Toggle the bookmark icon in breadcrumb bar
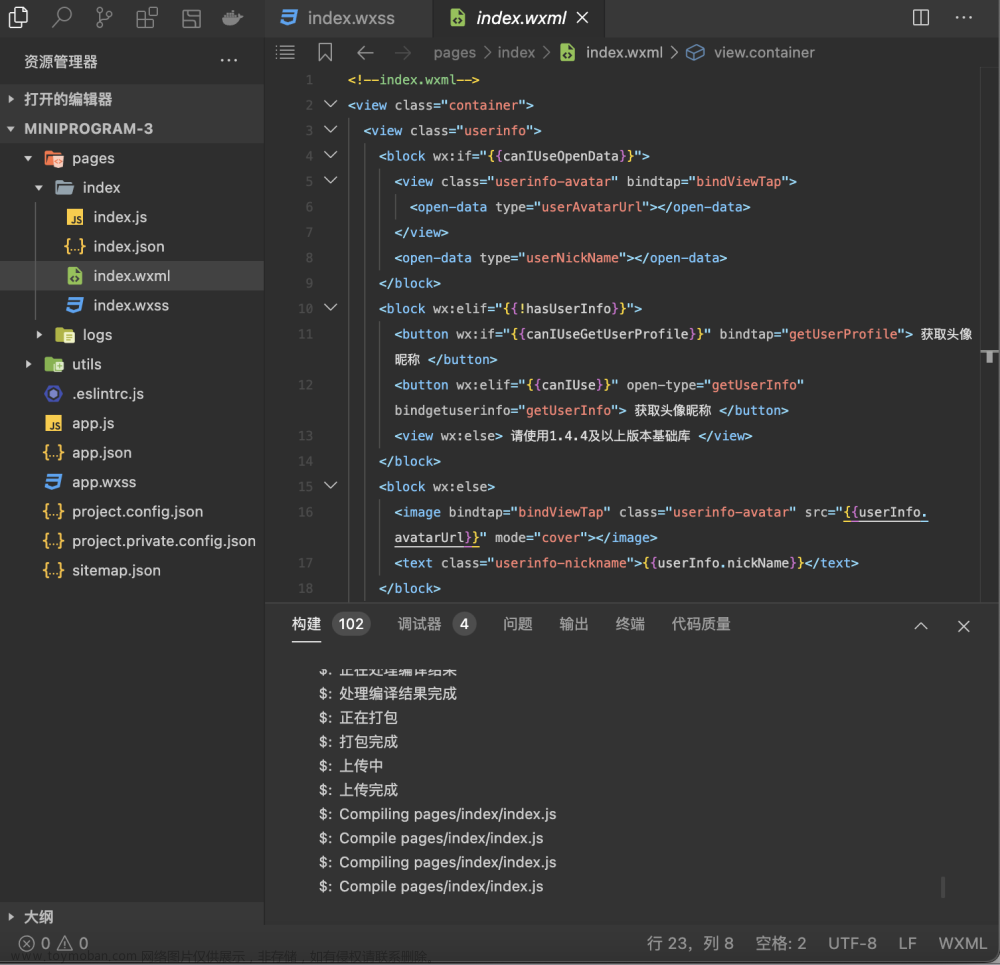Image resolution: width=1000 pixels, height=965 pixels. tap(325, 52)
